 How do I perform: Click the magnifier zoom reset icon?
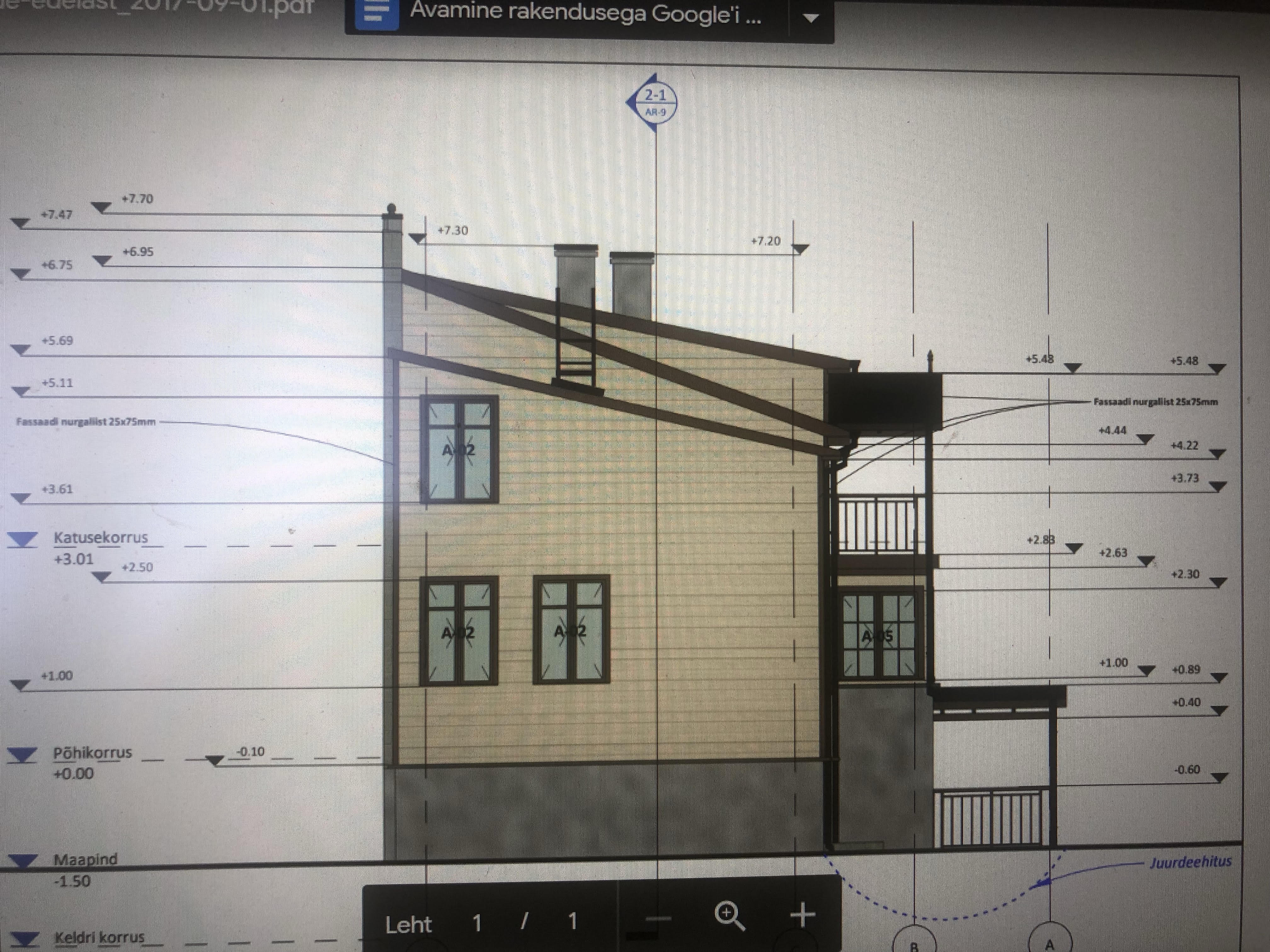point(729,915)
